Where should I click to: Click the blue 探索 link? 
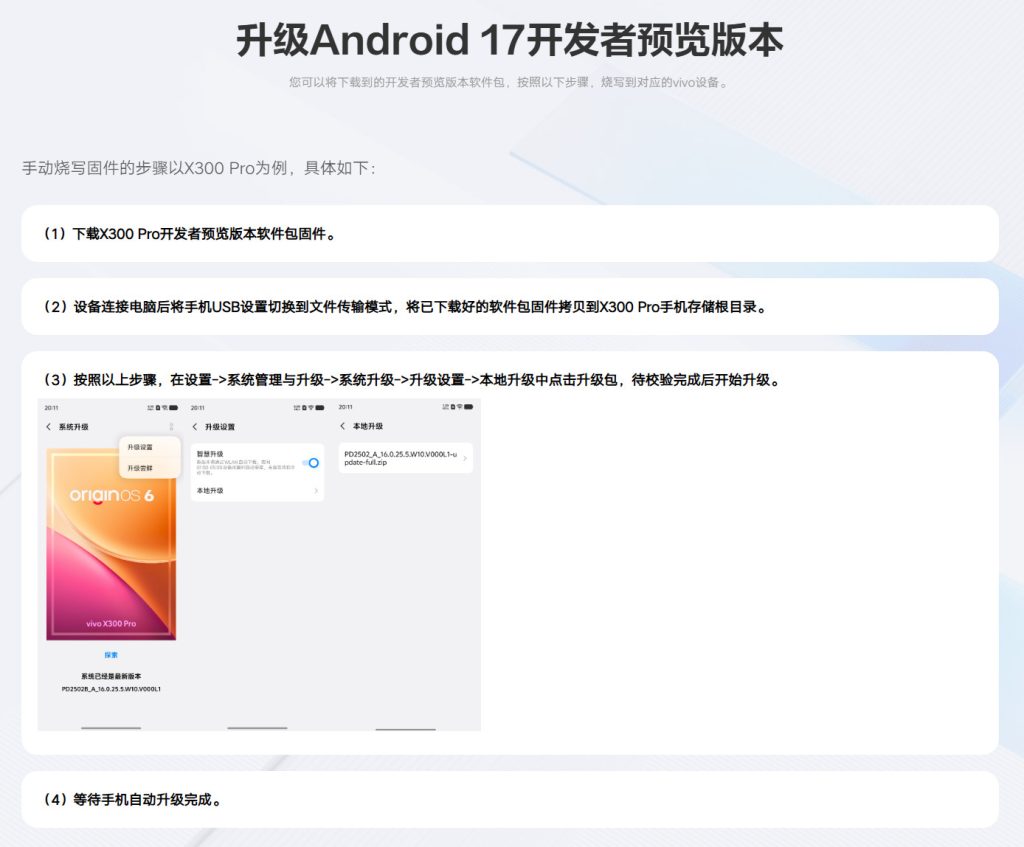click(111, 655)
